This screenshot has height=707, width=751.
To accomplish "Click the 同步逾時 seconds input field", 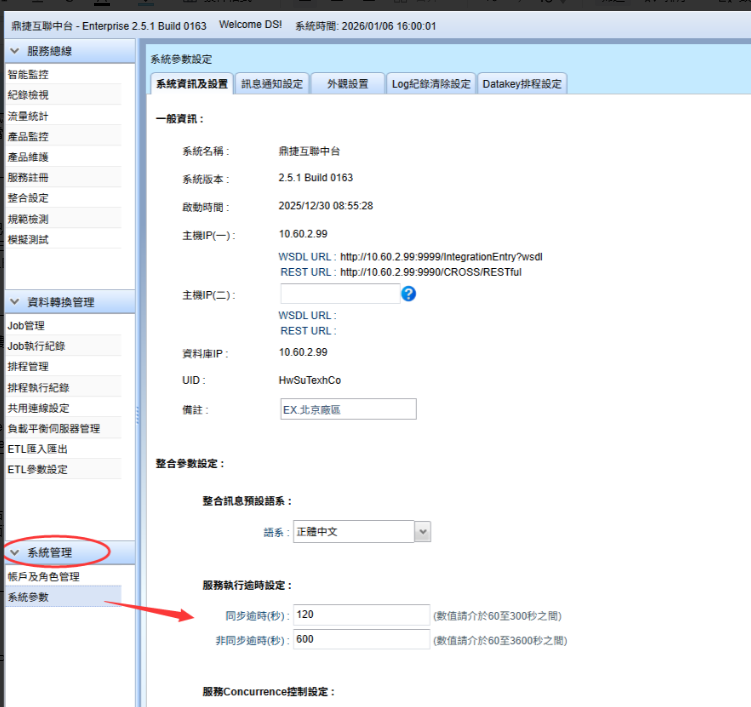I will 362,615.
